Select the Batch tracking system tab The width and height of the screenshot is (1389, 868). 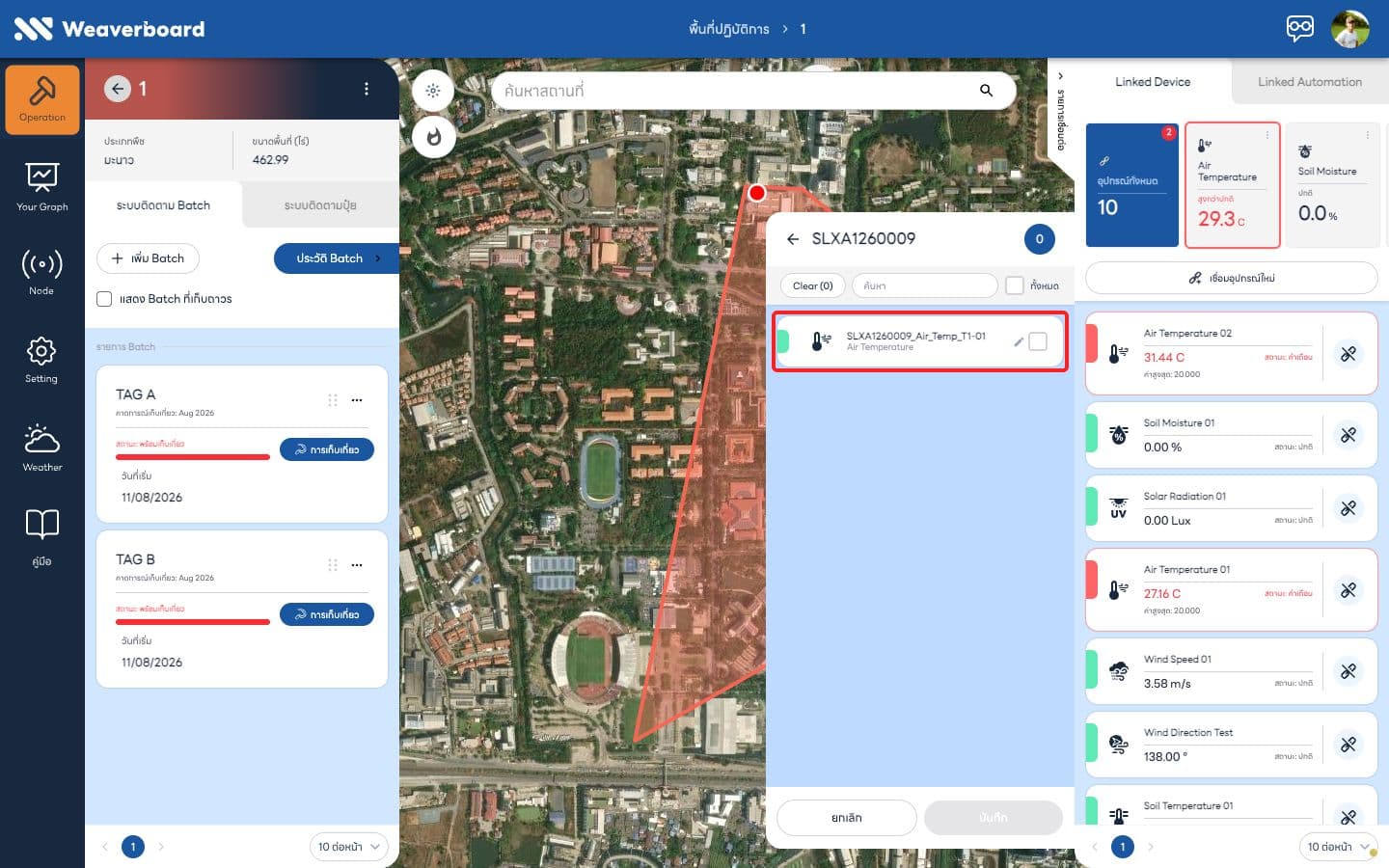click(x=163, y=205)
